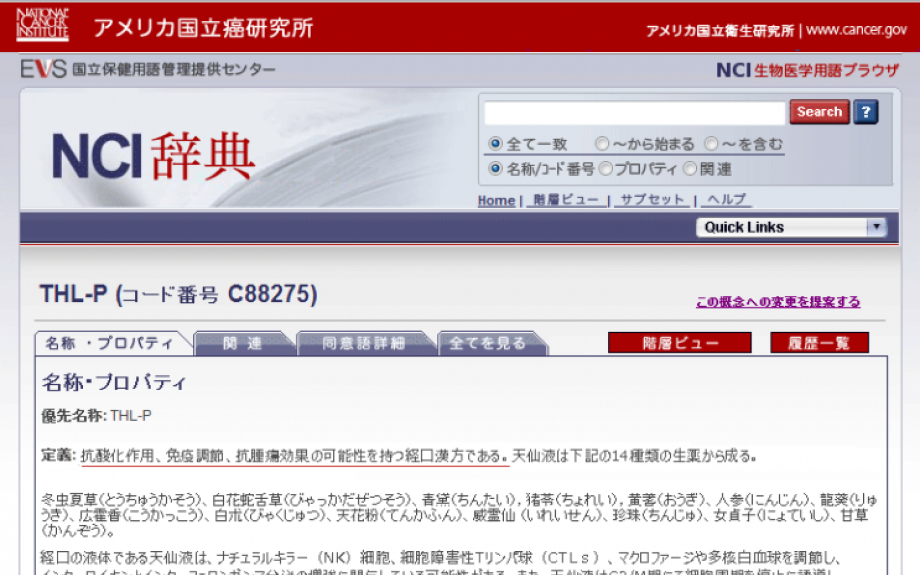
Task: Click the NCI 辞典 banner logo
Action: [154, 156]
